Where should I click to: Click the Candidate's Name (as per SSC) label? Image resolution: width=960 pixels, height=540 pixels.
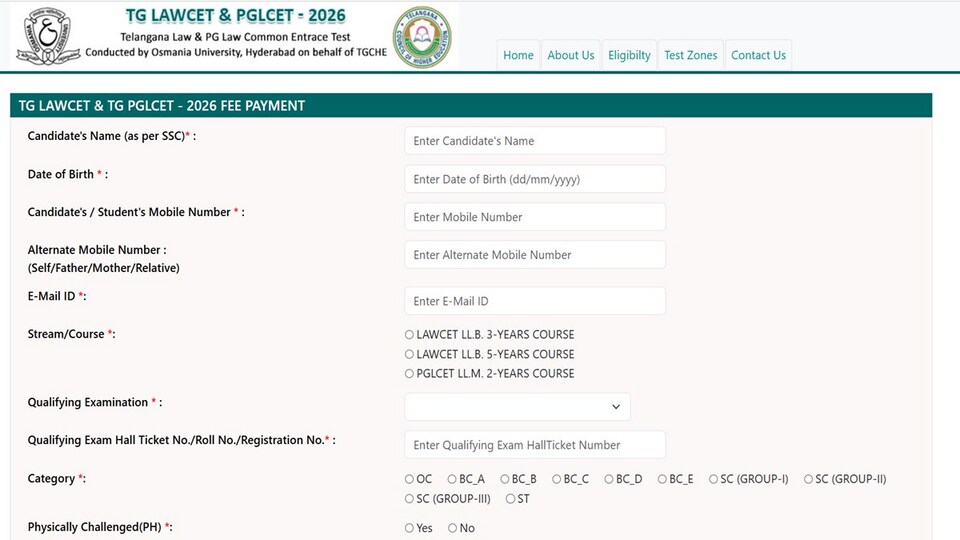(111, 137)
